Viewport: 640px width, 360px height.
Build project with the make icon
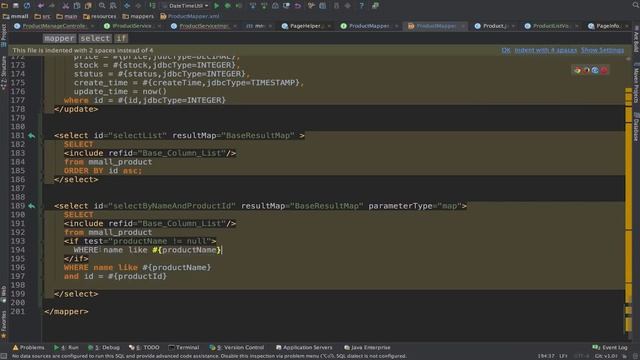(x=152, y=6)
